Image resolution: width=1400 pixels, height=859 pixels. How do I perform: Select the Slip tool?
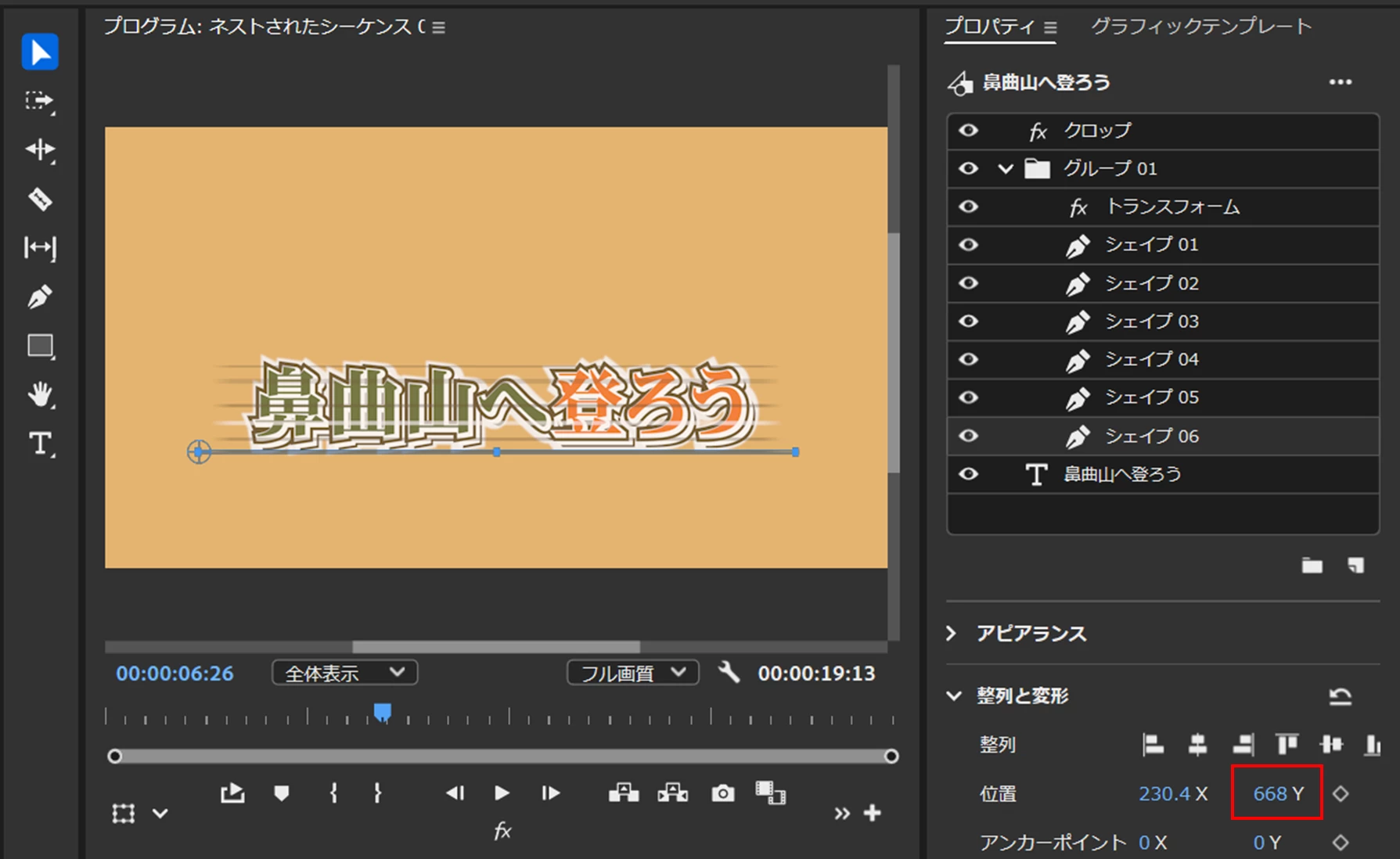click(x=40, y=248)
